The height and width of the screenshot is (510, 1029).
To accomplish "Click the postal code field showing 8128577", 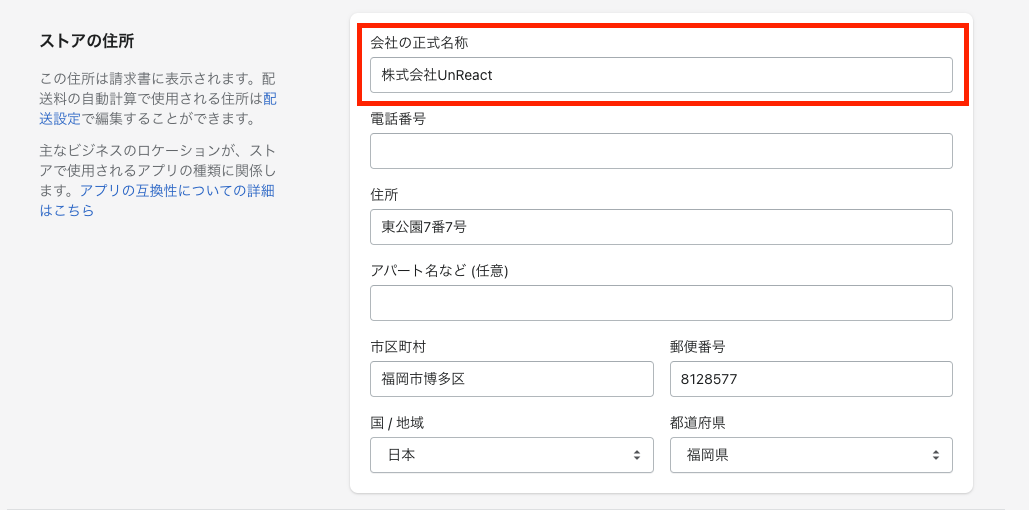I will [x=810, y=379].
